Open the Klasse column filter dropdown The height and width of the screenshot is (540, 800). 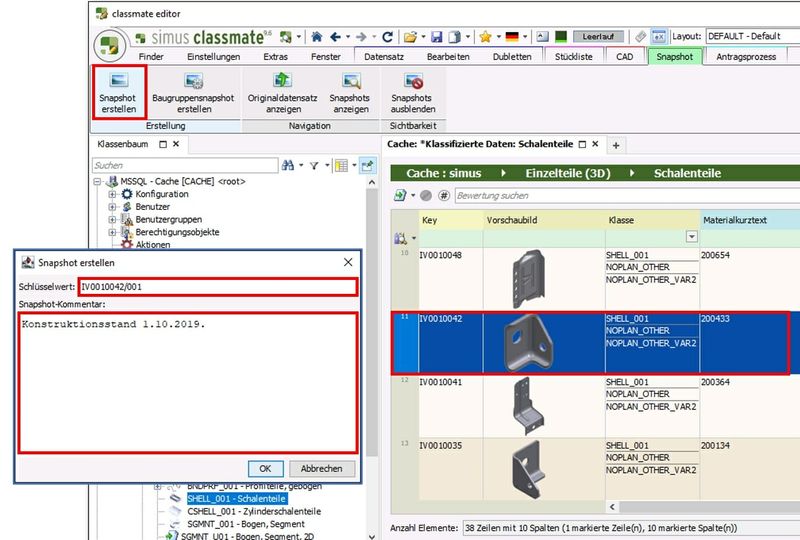[692, 237]
